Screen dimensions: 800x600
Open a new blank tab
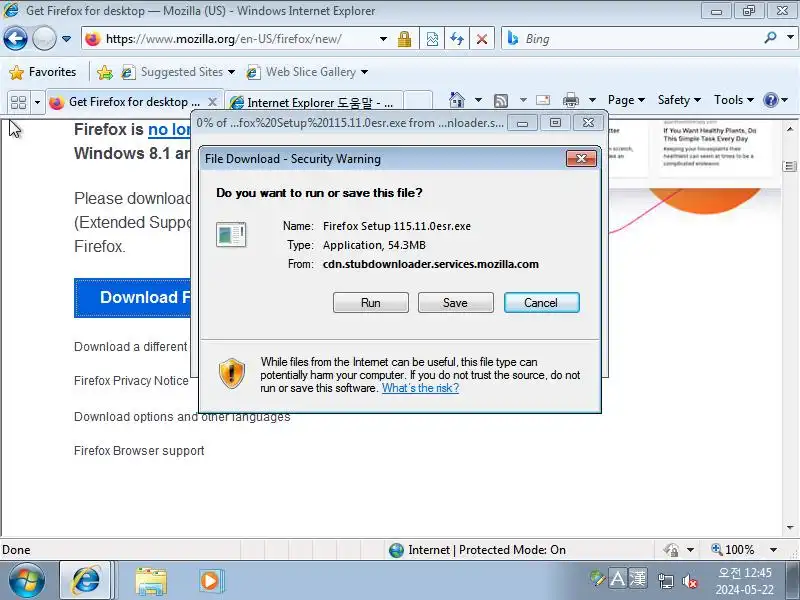pyautogui.click(x=418, y=102)
